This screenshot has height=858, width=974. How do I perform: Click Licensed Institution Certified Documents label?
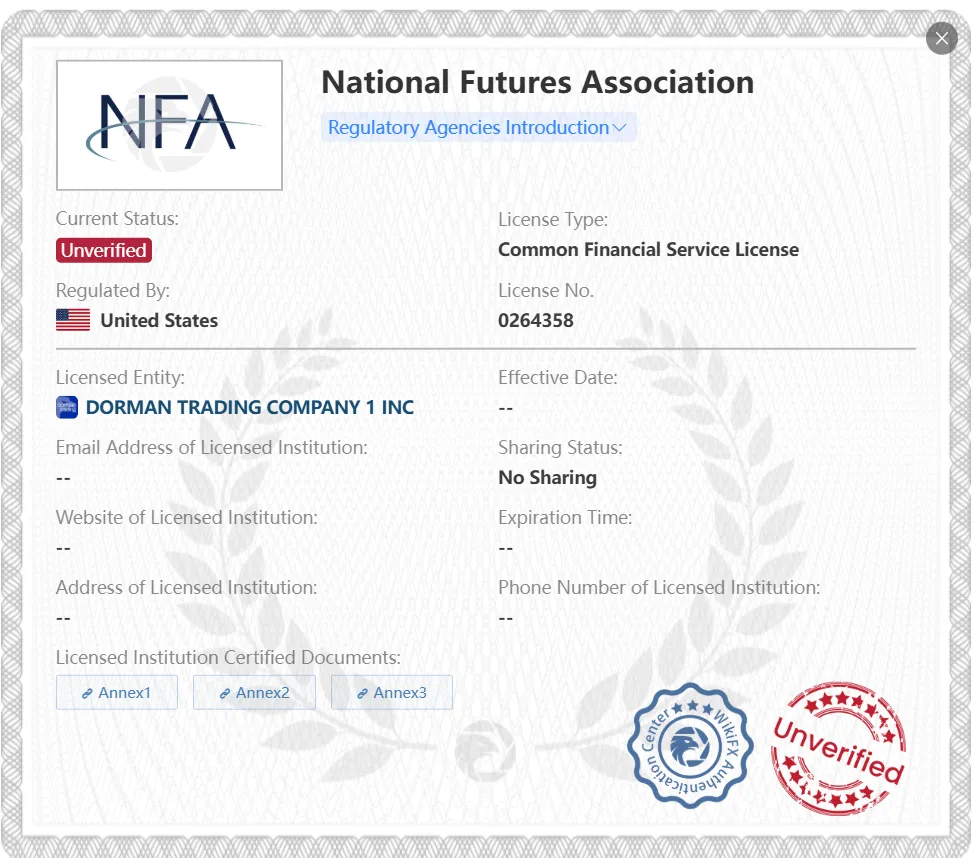[228, 657]
